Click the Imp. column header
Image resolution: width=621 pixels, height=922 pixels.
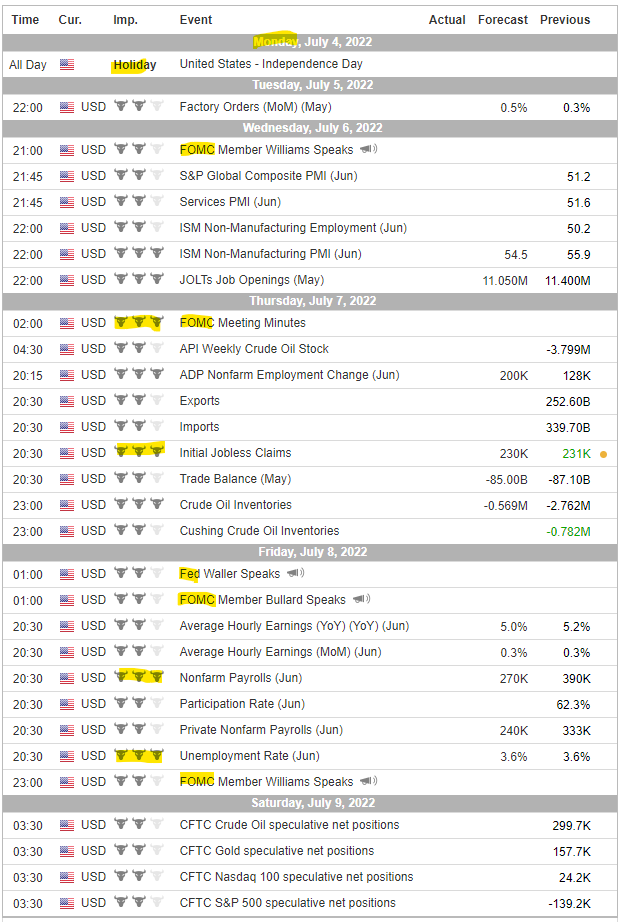coord(125,19)
